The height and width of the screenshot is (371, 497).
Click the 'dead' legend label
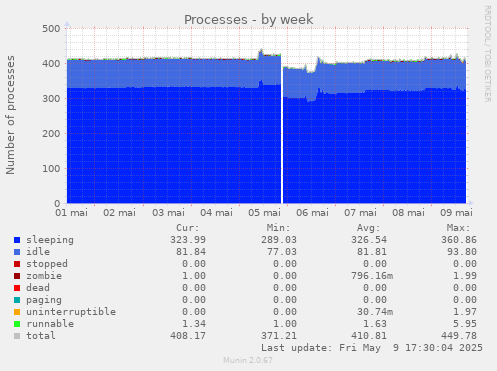[38, 288]
